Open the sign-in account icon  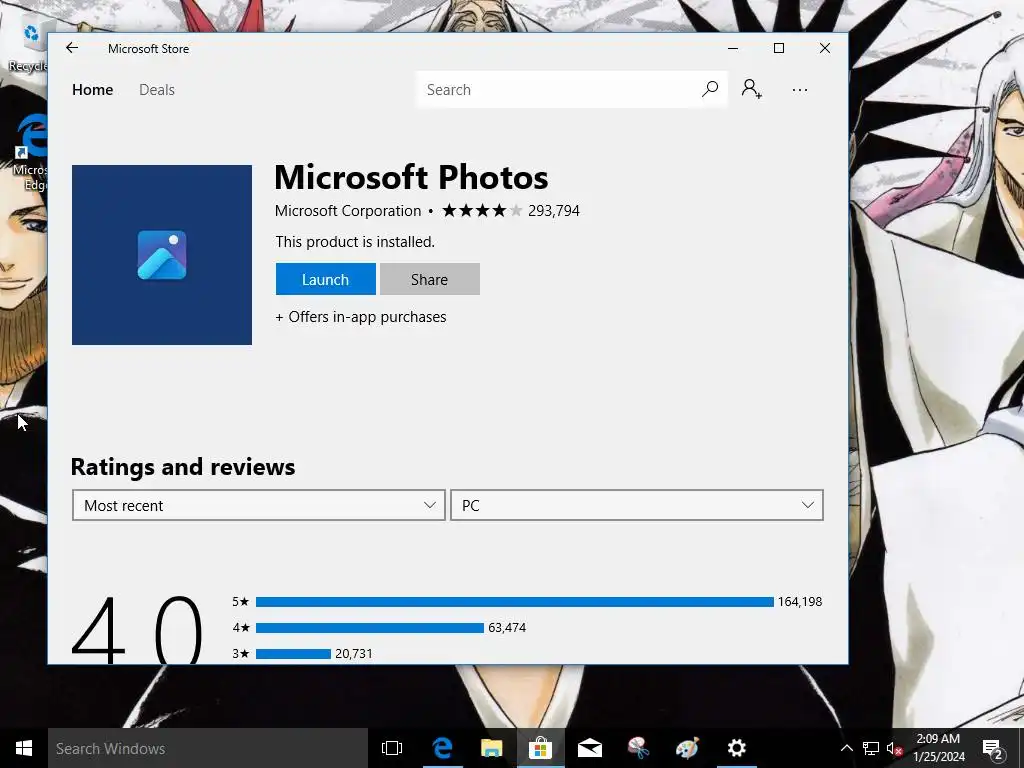click(x=751, y=89)
